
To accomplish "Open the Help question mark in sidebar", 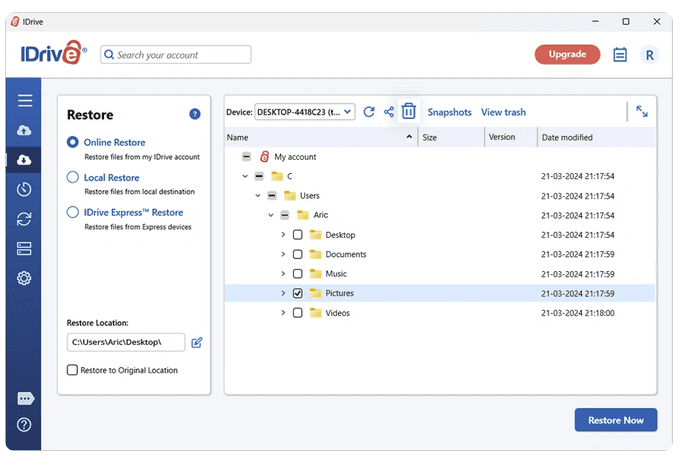I will point(24,425).
